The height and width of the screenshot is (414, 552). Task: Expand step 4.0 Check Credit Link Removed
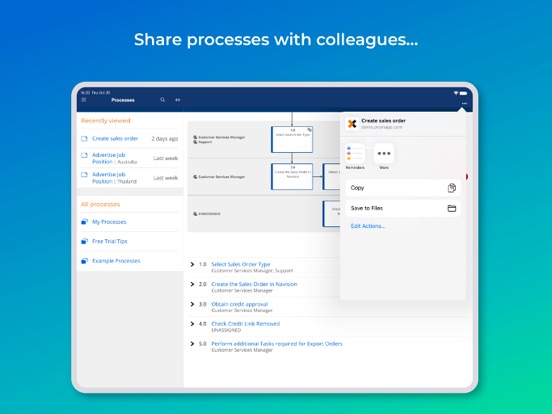192,324
